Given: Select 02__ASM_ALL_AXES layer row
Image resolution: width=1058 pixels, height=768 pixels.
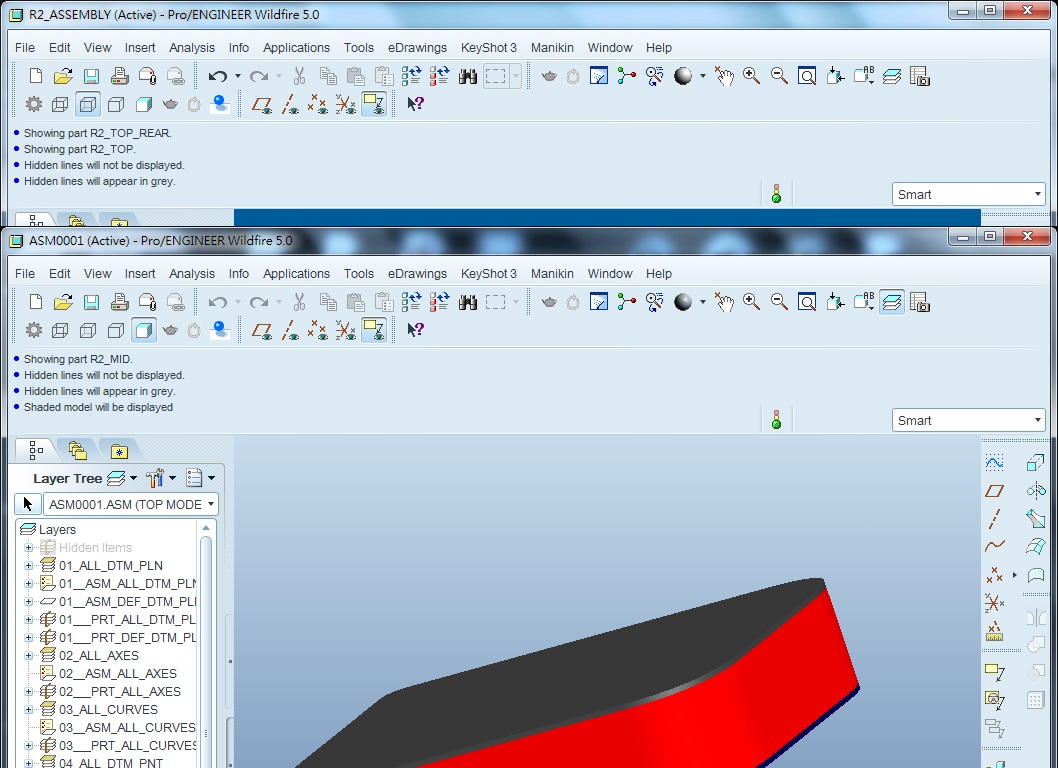Looking at the screenshot, I should pyautogui.click(x=117, y=674).
